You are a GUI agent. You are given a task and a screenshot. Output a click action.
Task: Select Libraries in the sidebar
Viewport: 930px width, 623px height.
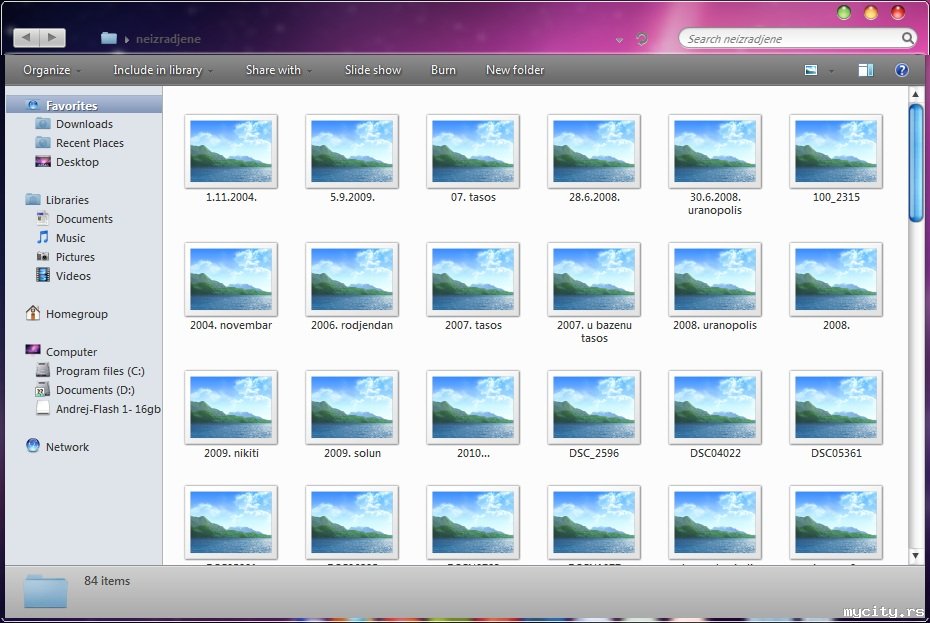coord(67,200)
